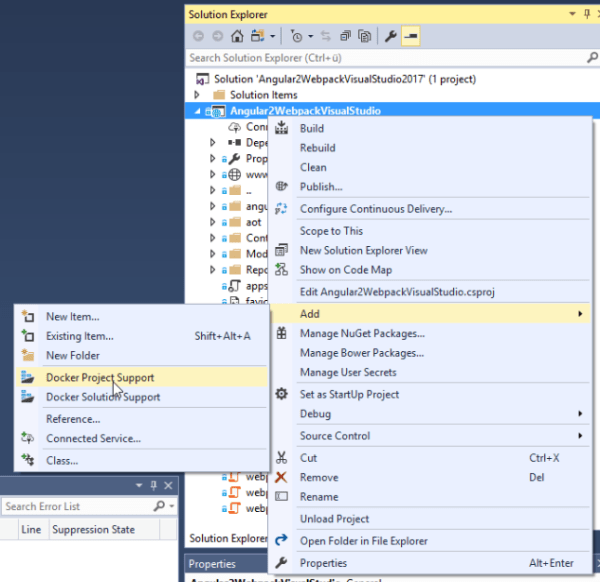Click the Sync with Active Document icon
The image size is (600, 582).
coord(326,36)
